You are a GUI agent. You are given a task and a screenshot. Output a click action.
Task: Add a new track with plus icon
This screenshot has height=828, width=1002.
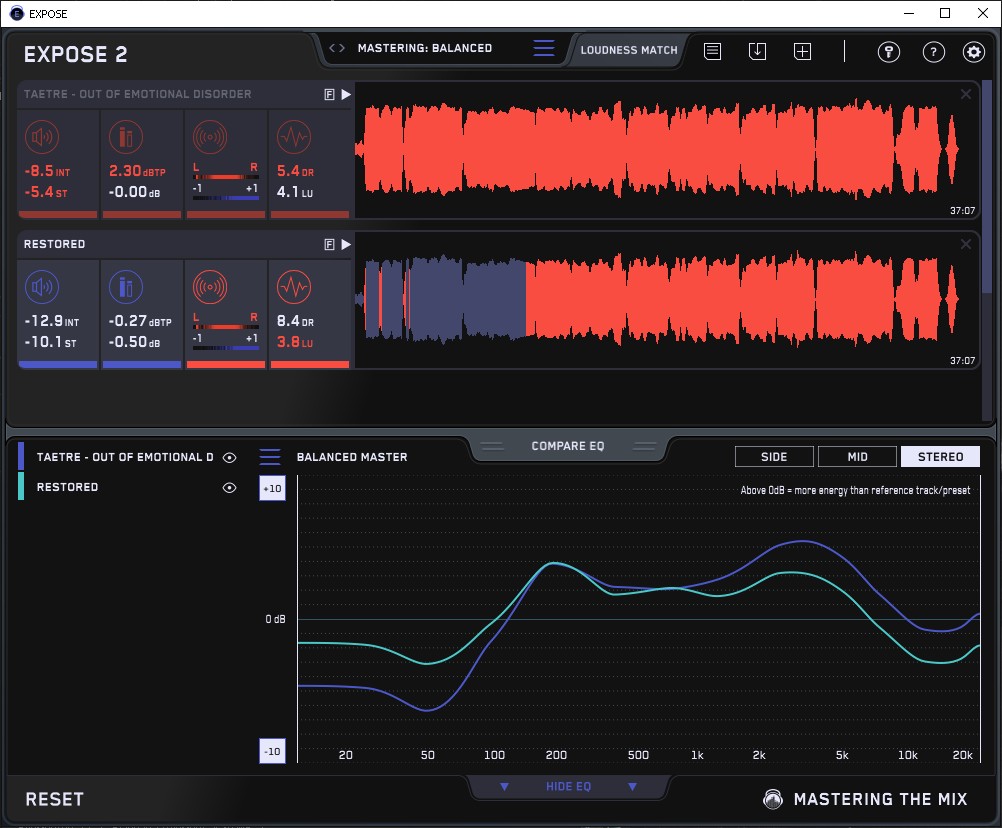click(802, 51)
